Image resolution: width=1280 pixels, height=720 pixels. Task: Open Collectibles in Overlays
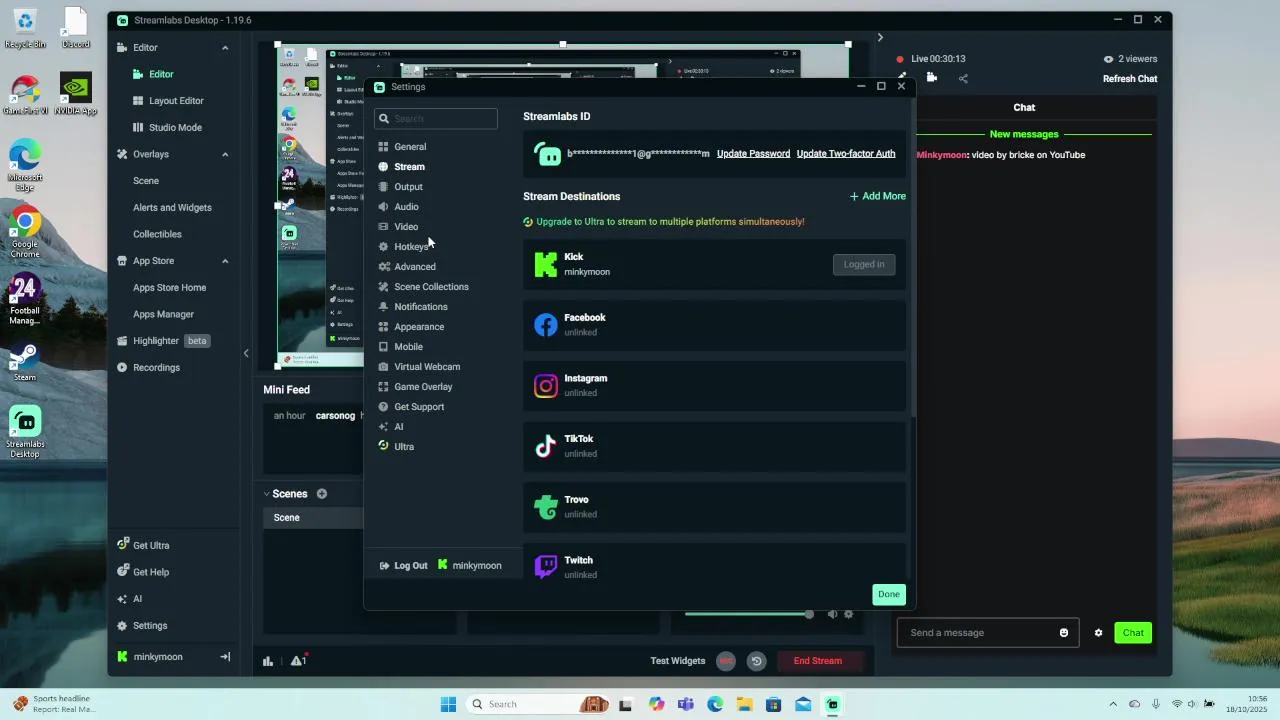[157, 234]
